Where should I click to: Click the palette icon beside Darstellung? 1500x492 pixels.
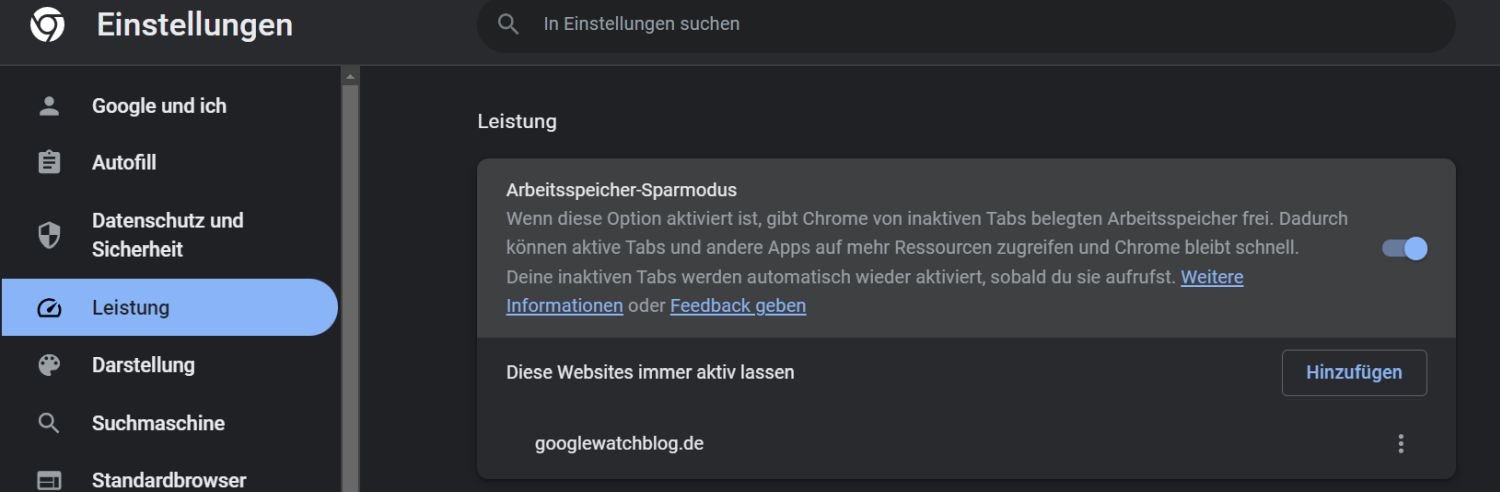[x=49, y=365]
